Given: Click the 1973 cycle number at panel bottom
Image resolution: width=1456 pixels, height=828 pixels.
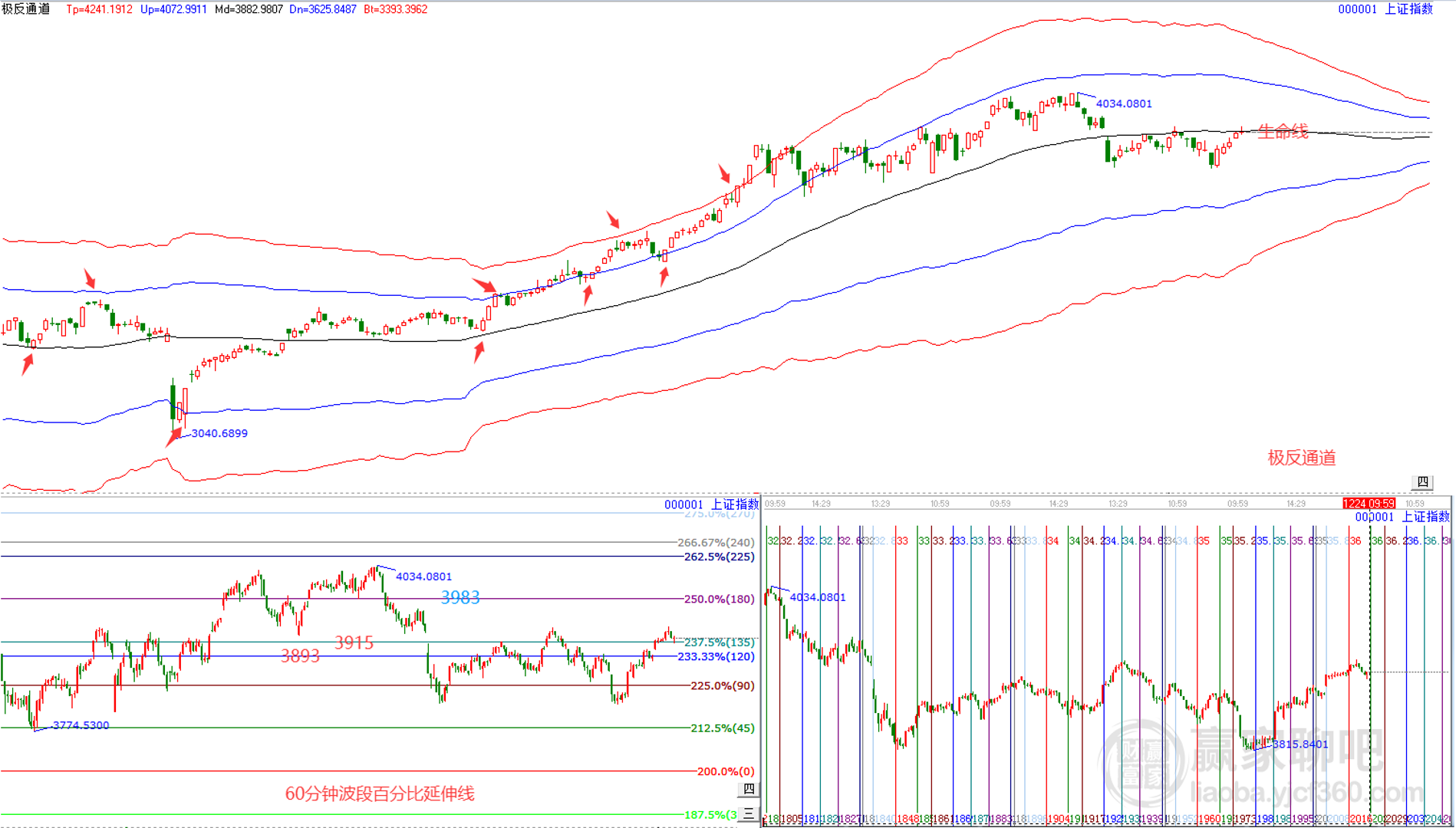Looking at the screenshot, I should [x=1244, y=820].
